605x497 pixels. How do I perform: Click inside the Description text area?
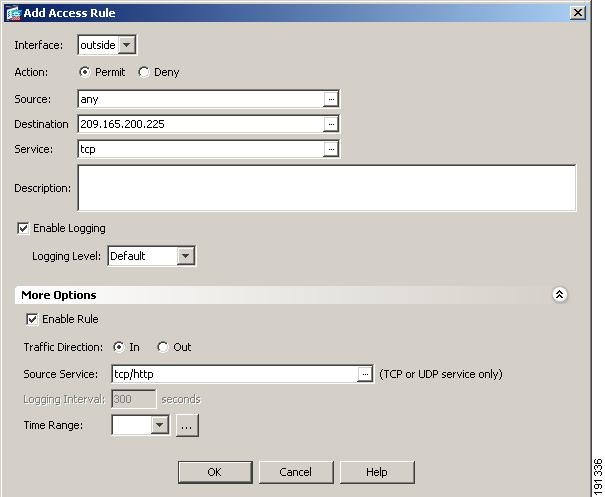tap(327, 188)
